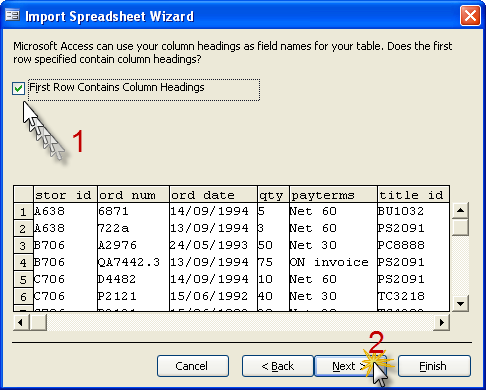Screen dimensions: 486x390
Task: Click the horizontal scrollbar right arrow
Action: click(442, 322)
